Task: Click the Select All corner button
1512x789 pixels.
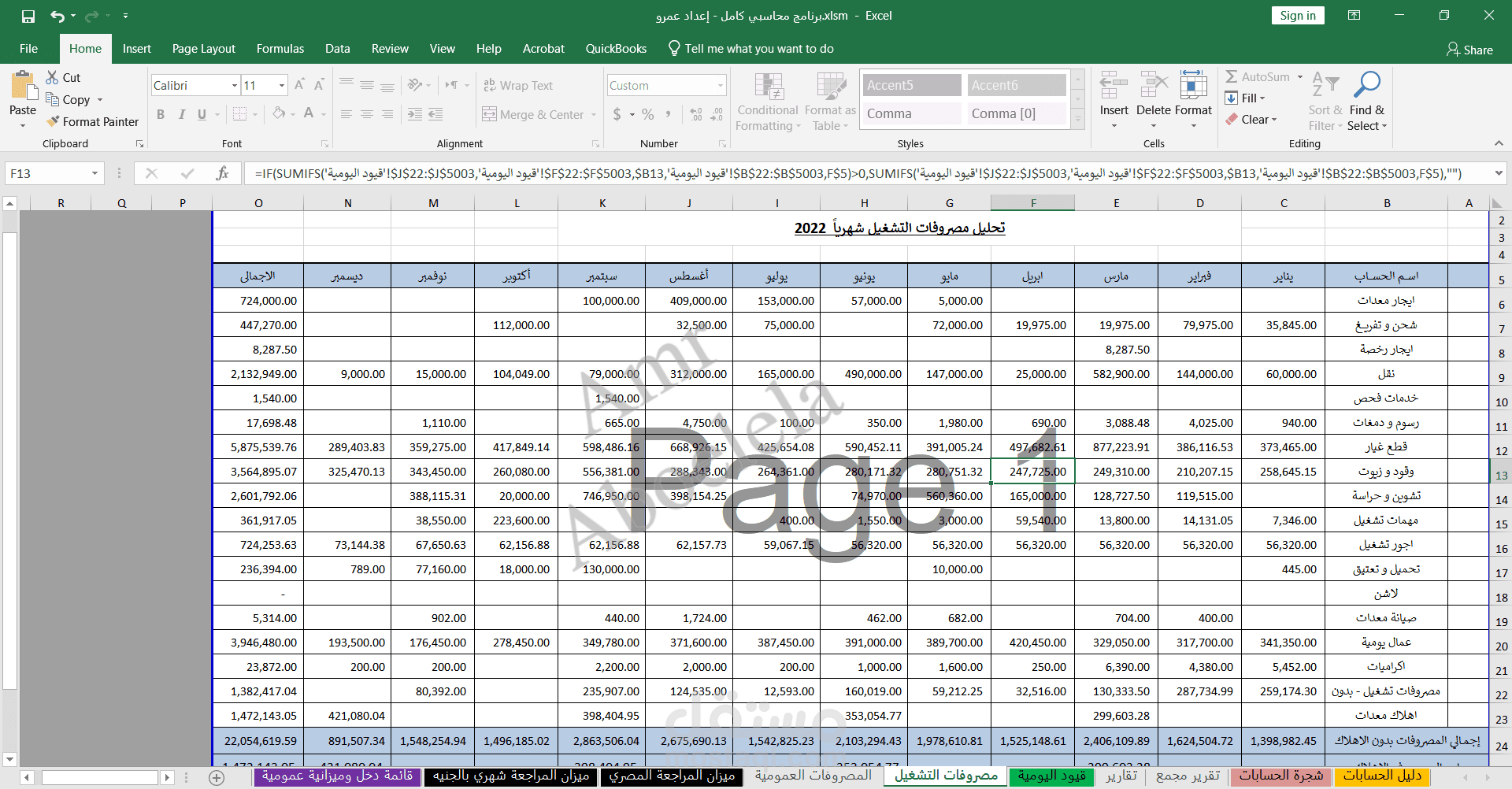Action: click(1498, 203)
